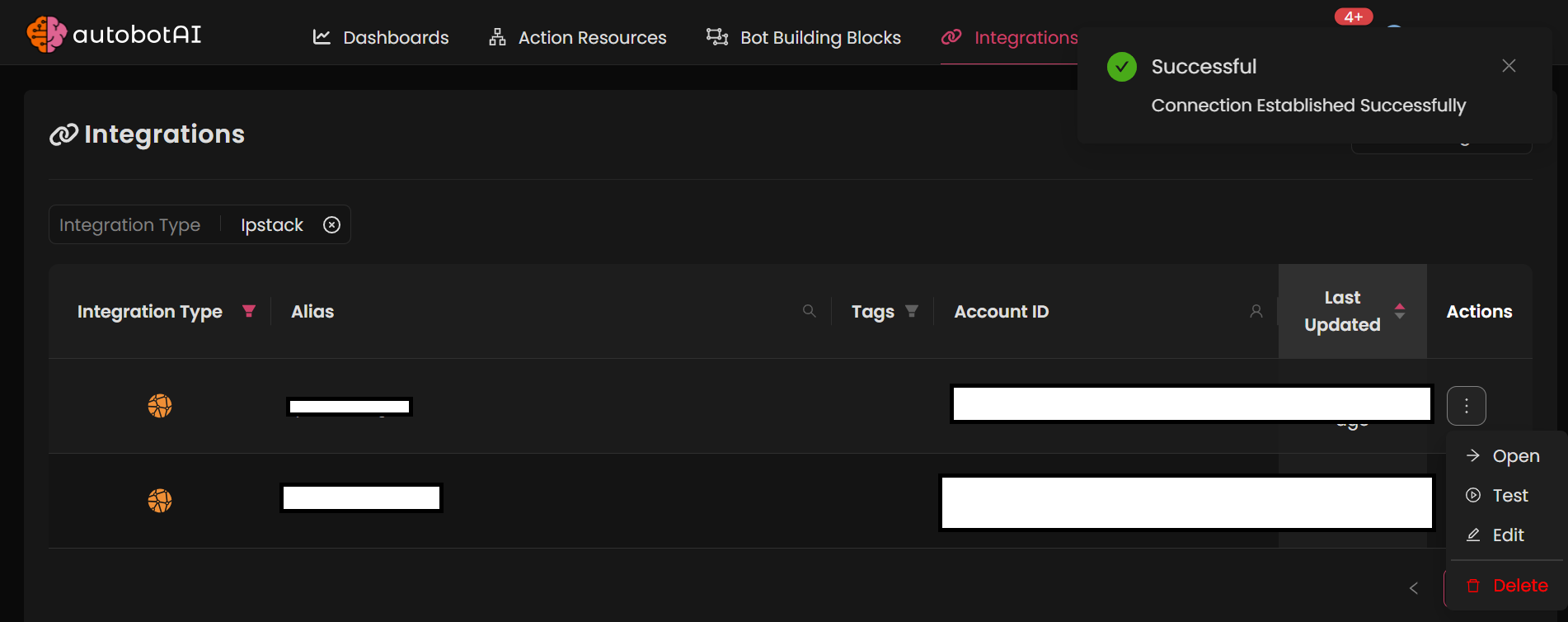
Task: Click the Integration Type filter field
Action: pyautogui.click(x=200, y=224)
